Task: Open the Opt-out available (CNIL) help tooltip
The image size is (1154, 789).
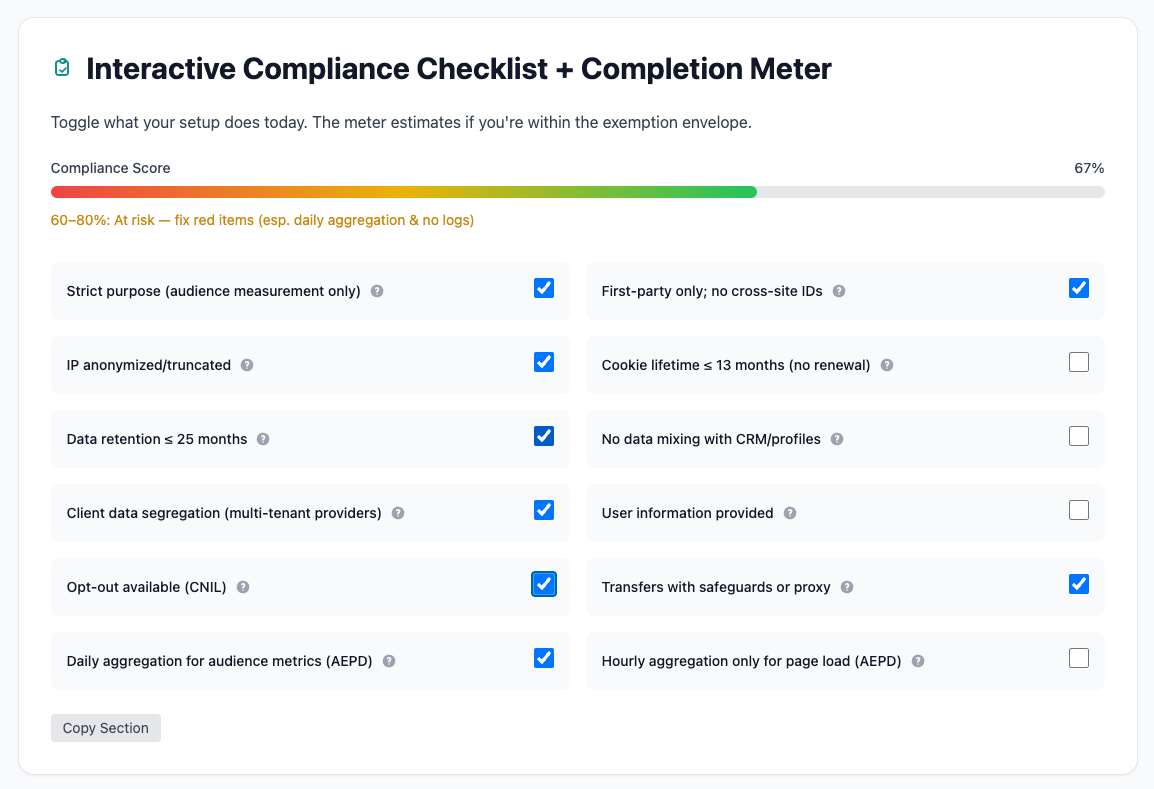Action: click(x=242, y=587)
